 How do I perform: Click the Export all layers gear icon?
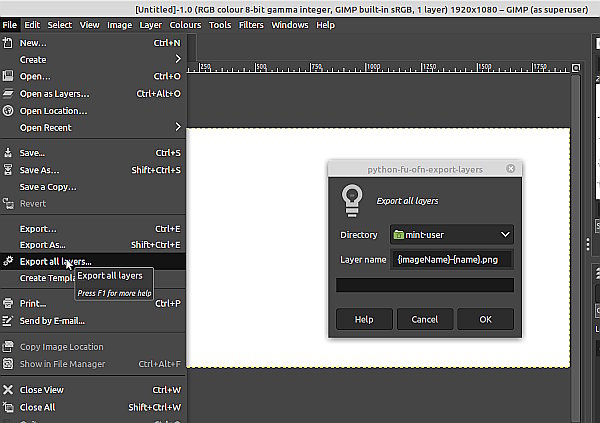pyautogui.click(x=8, y=261)
